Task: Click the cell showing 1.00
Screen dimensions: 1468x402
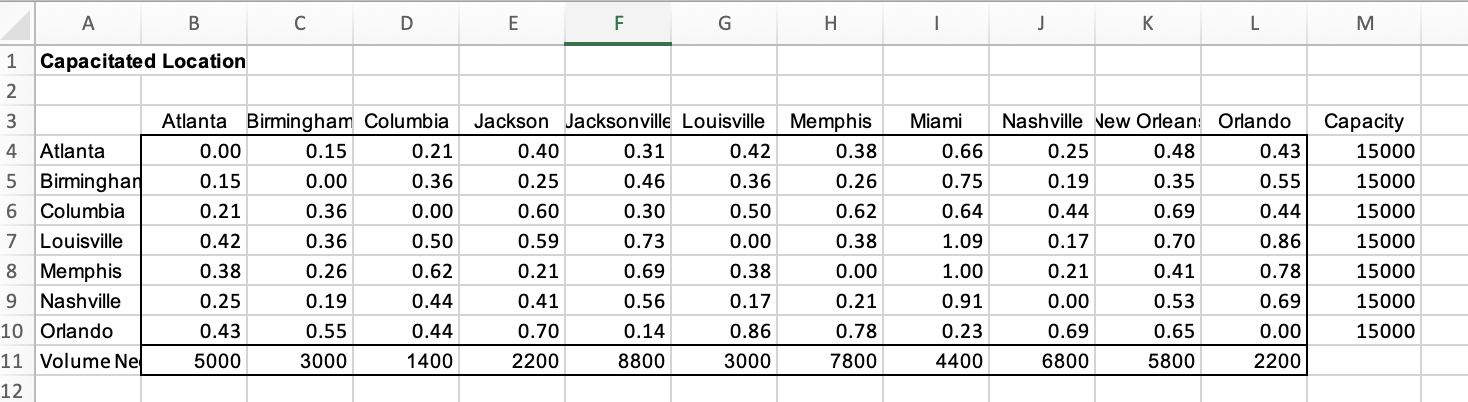Action: tap(936, 272)
